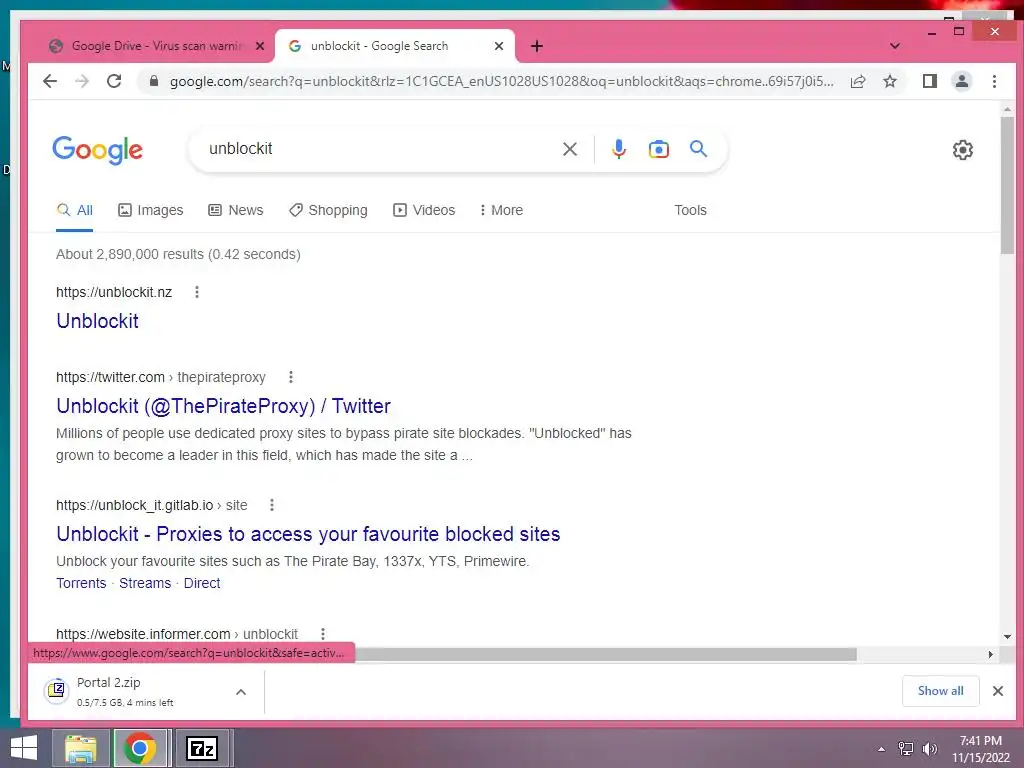
Task: Search by image with camera icon
Action: 658,149
